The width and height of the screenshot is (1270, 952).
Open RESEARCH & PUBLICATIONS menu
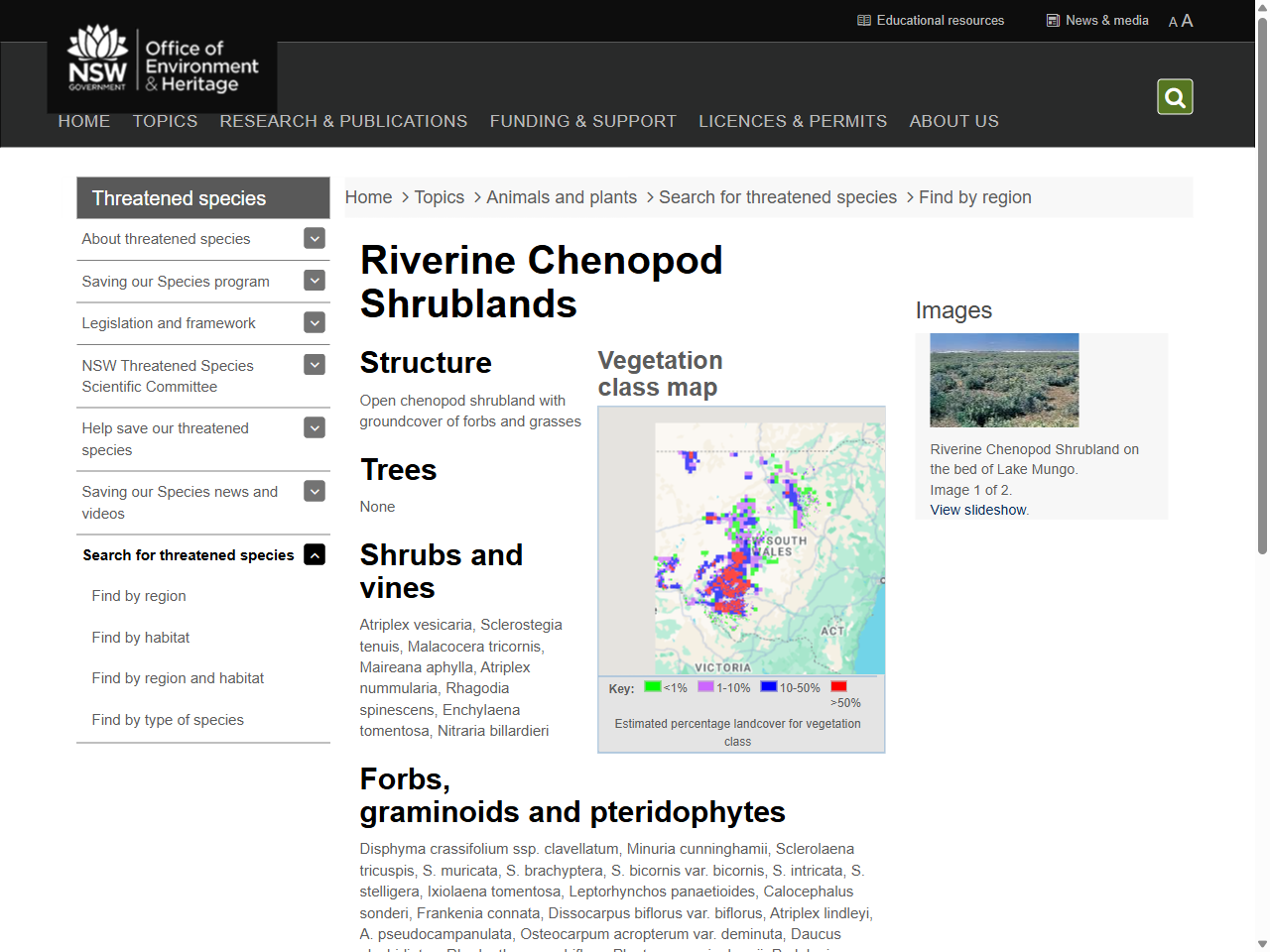tap(343, 121)
